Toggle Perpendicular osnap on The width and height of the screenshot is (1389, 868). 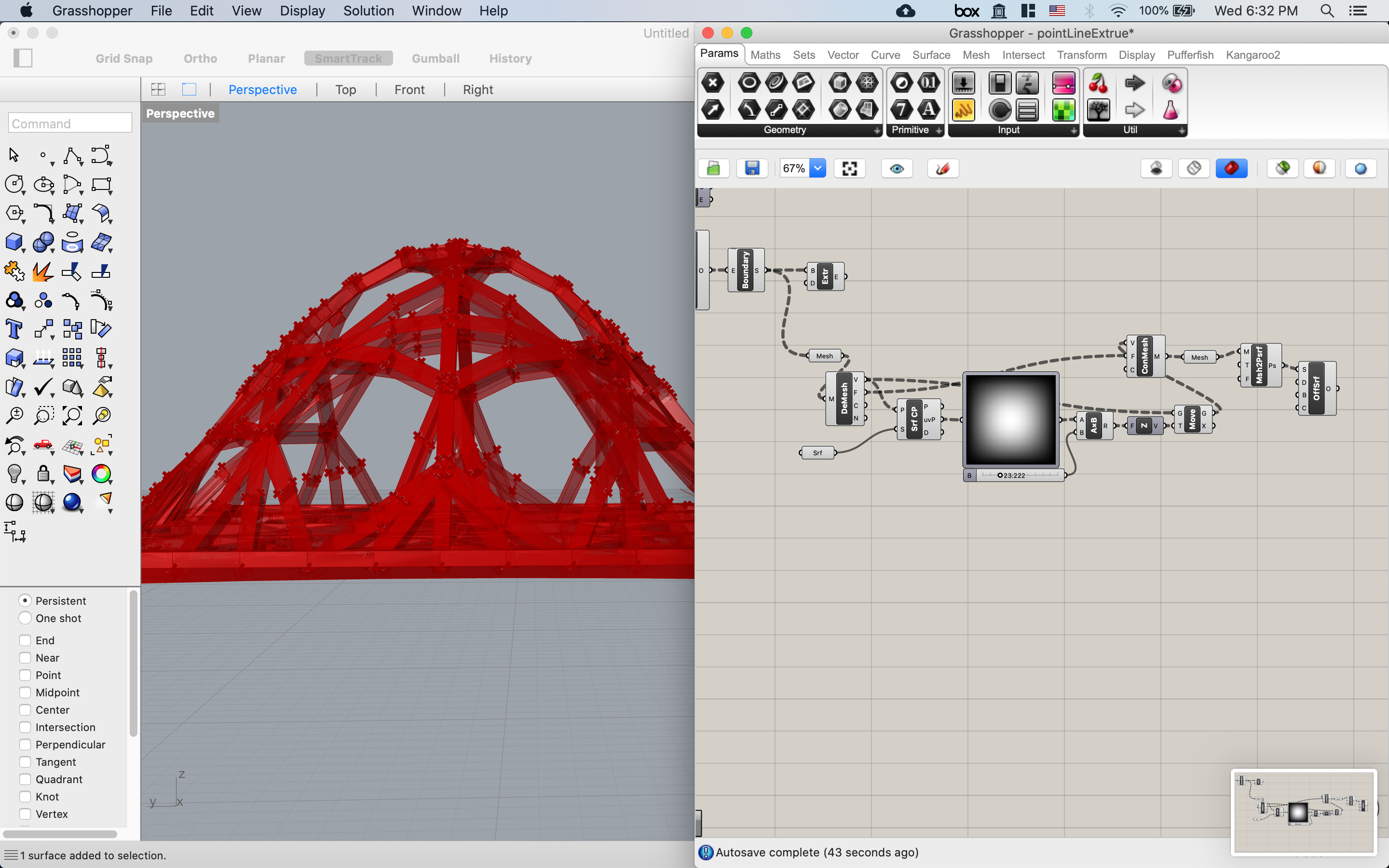point(24,745)
